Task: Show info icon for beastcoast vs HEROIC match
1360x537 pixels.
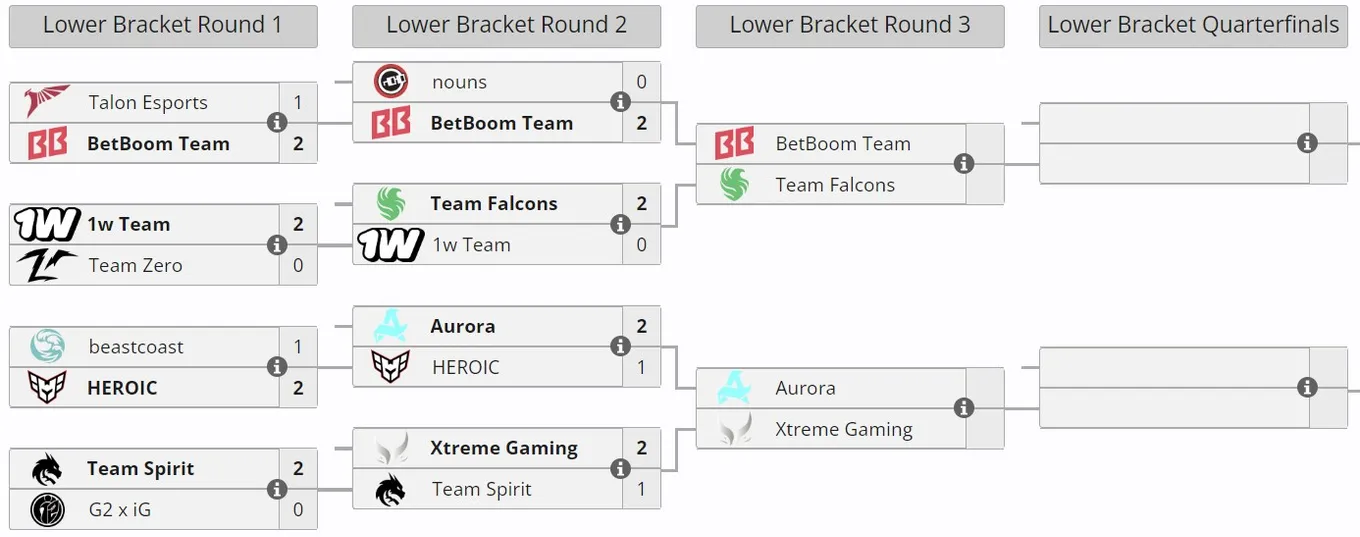Action: point(277,367)
